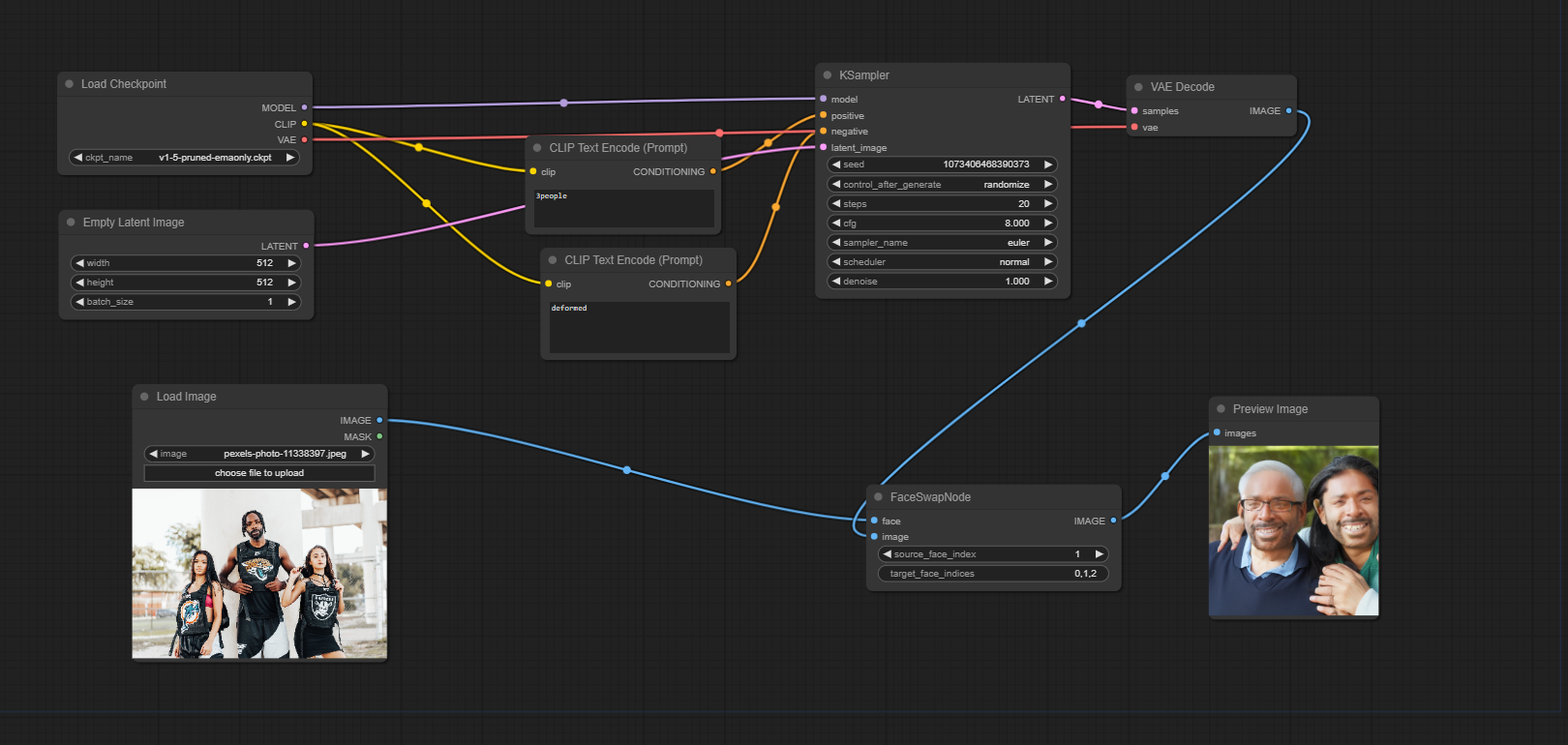
Task: Collapse the VAE Decode node via its title dot
Action: [x=1138, y=87]
